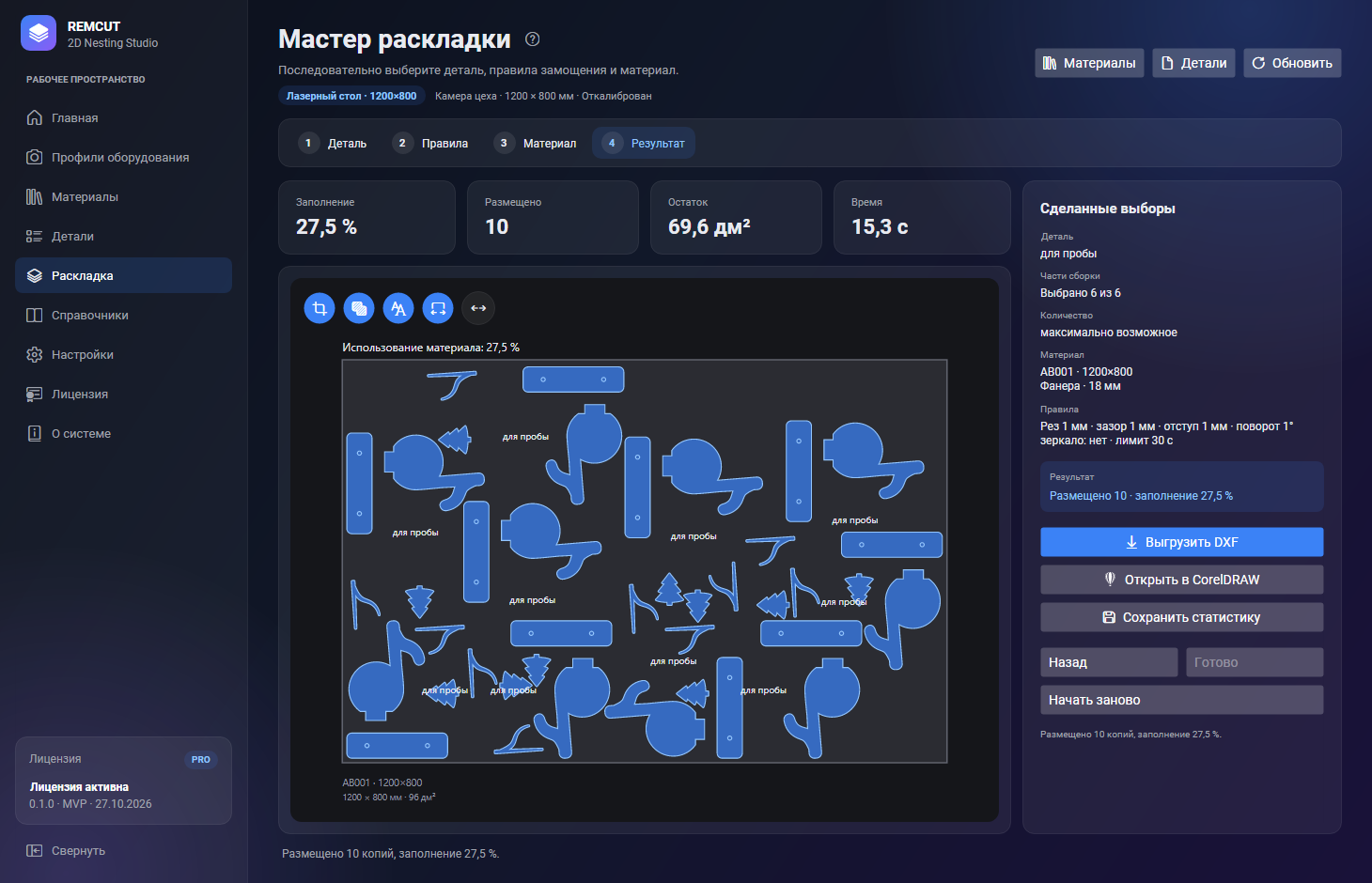1372x883 pixels.
Task: Open the help icon beside Мастер раскладки
Action: pyautogui.click(x=533, y=39)
